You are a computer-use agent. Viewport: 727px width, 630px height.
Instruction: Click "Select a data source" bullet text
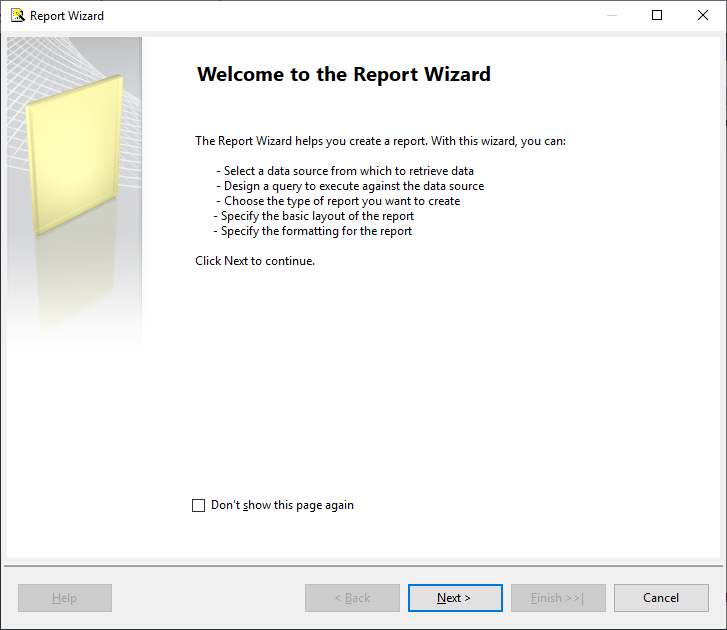(x=344, y=171)
